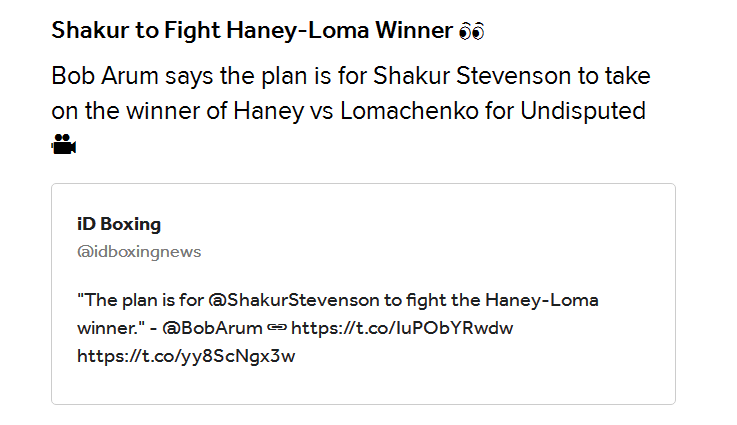
Task: Visit the @idboxingnews handle
Action: 139,252
